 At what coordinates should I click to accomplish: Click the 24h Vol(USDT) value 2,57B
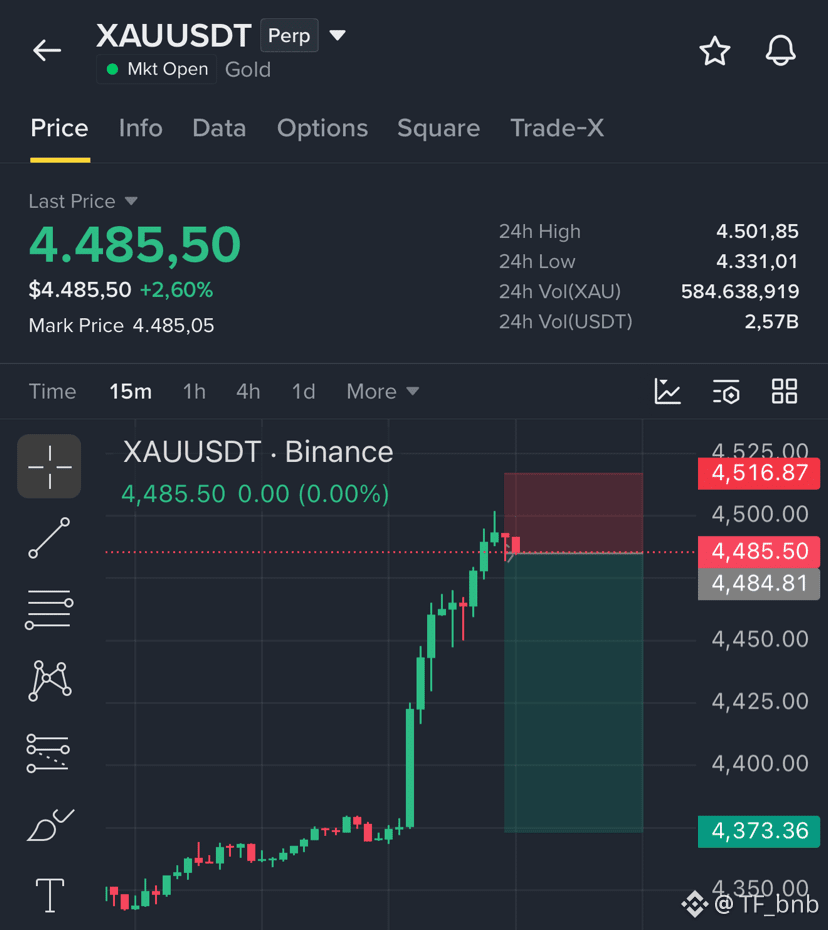point(772,322)
